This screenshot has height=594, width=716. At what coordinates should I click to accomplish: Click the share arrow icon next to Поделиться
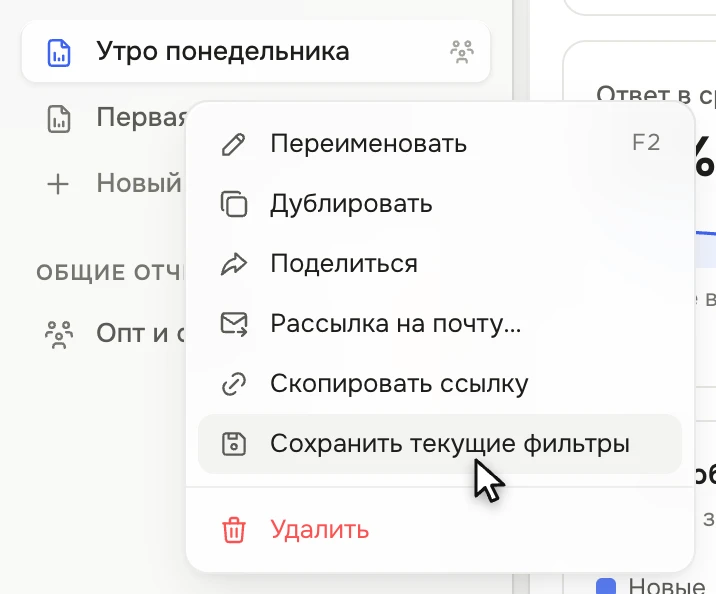click(x=234, y=263)
